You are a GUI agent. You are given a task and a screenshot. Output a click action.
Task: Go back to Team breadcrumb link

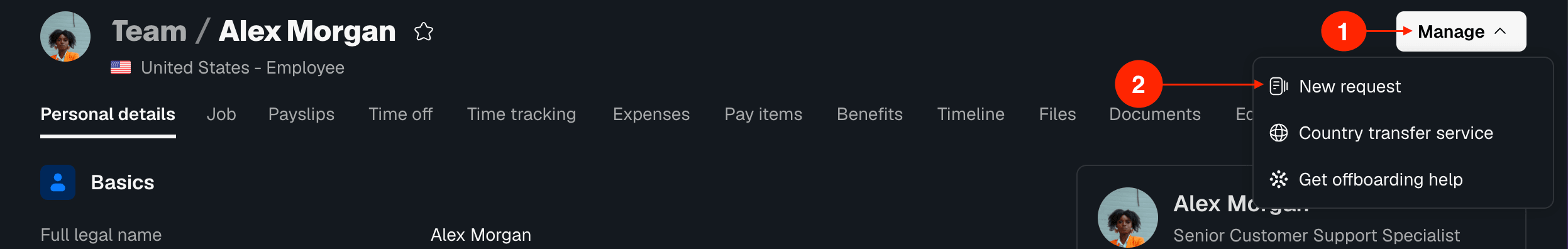coord(150,31)
